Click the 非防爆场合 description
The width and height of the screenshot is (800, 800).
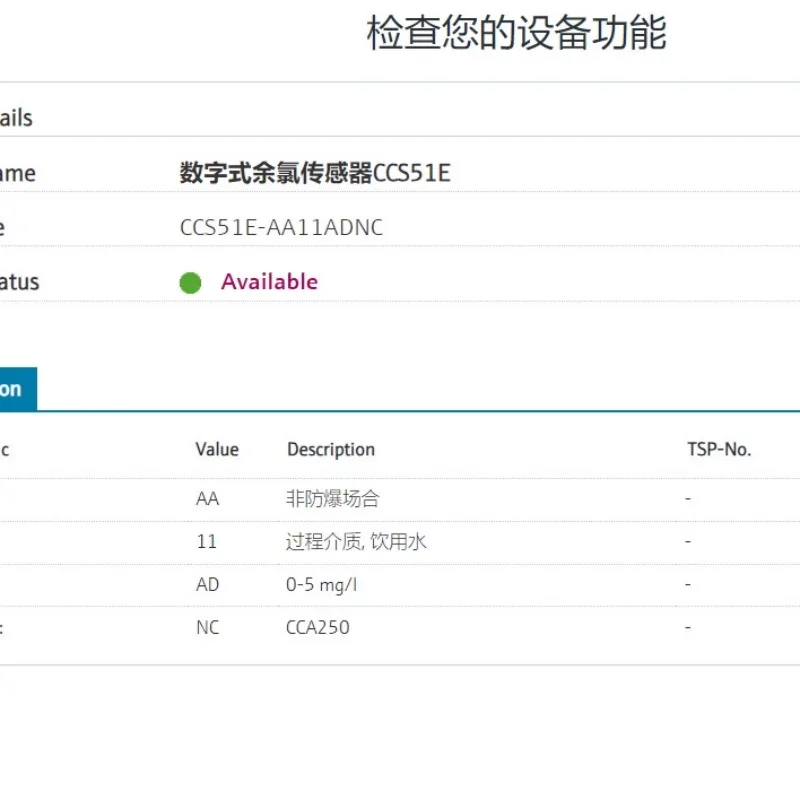tap(333, 498)
